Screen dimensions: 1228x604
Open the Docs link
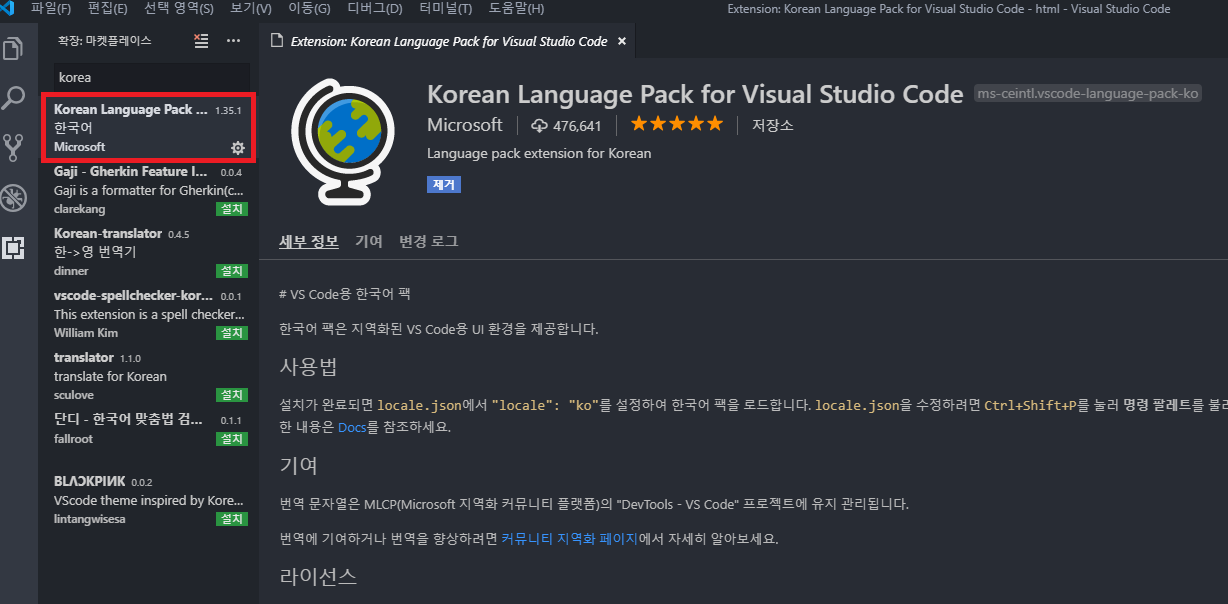(x=352, y=427)
